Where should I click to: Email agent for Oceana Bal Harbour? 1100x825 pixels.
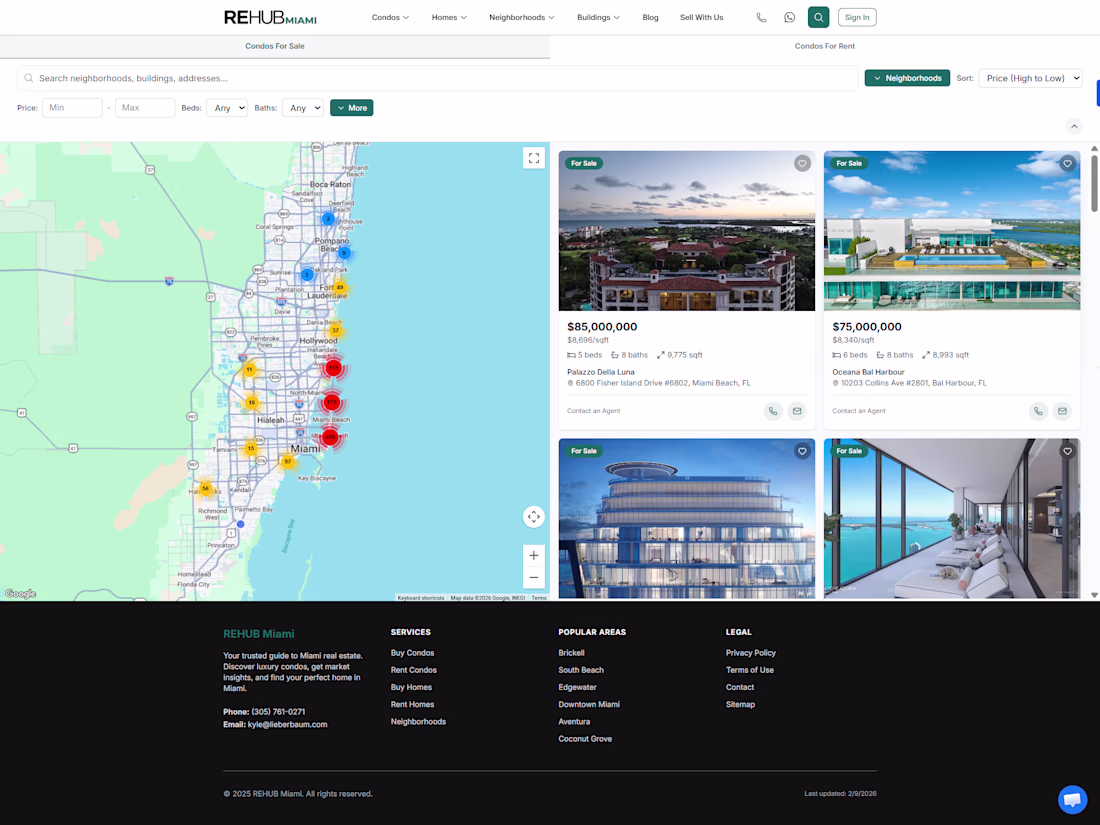(x=1062, y=411)
